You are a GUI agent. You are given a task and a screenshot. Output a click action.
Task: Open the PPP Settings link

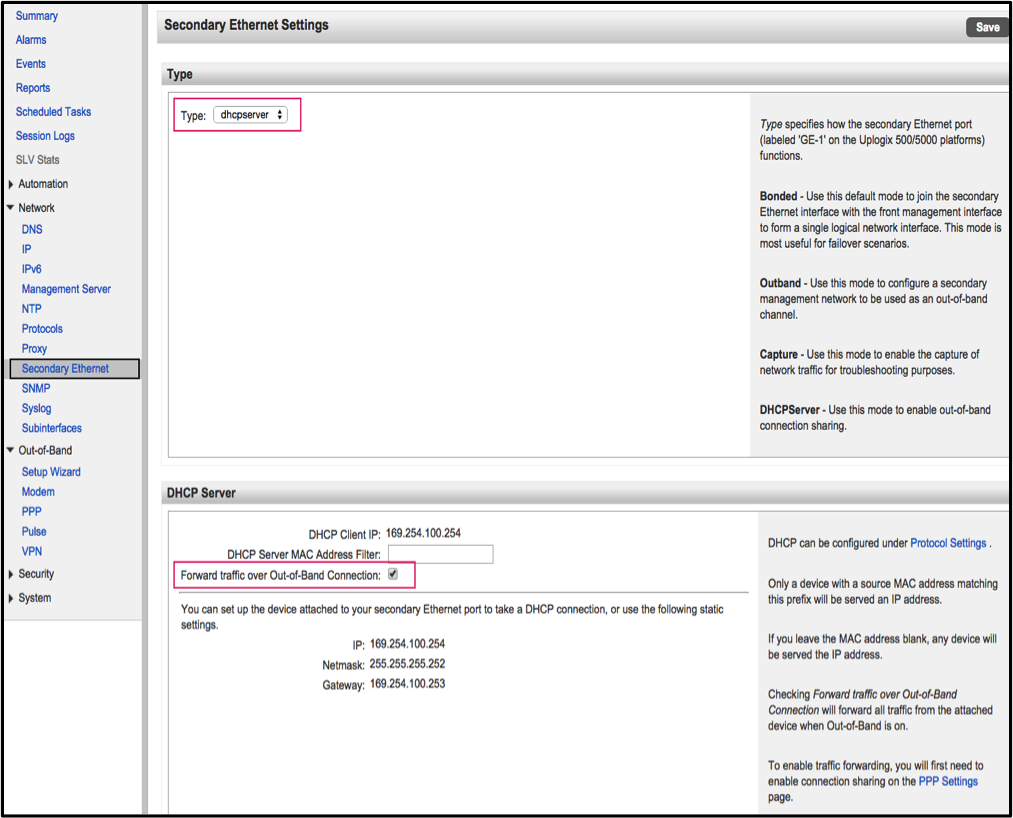(x=948, y=781)
